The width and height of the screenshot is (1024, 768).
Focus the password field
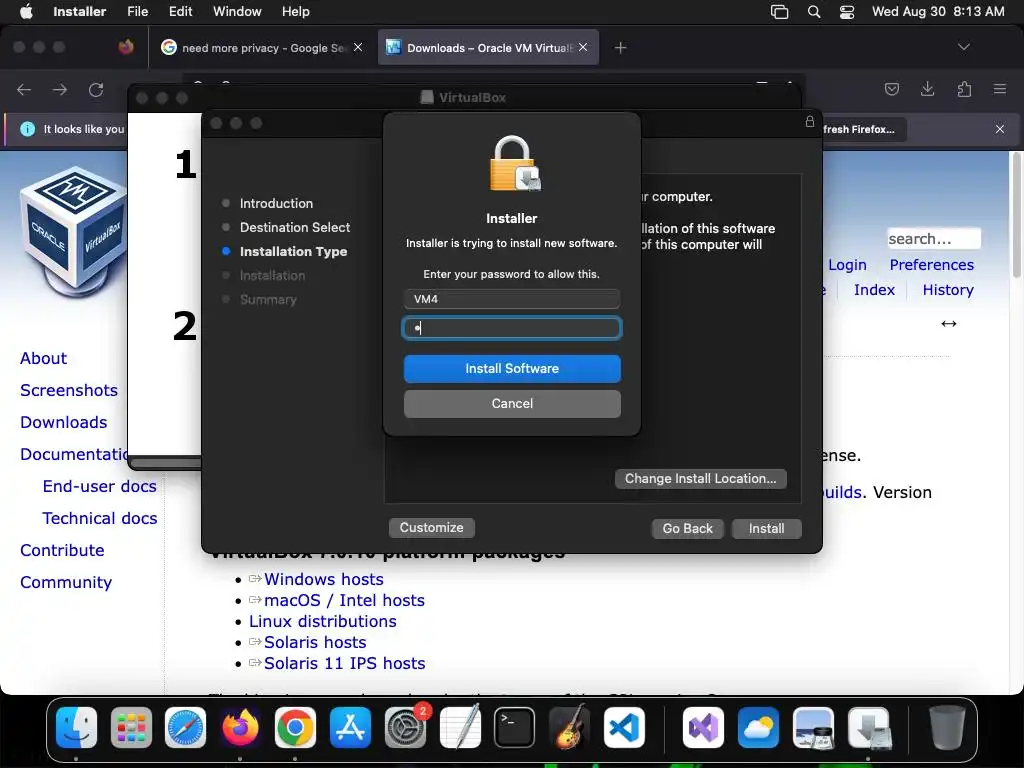coord(512,328)
